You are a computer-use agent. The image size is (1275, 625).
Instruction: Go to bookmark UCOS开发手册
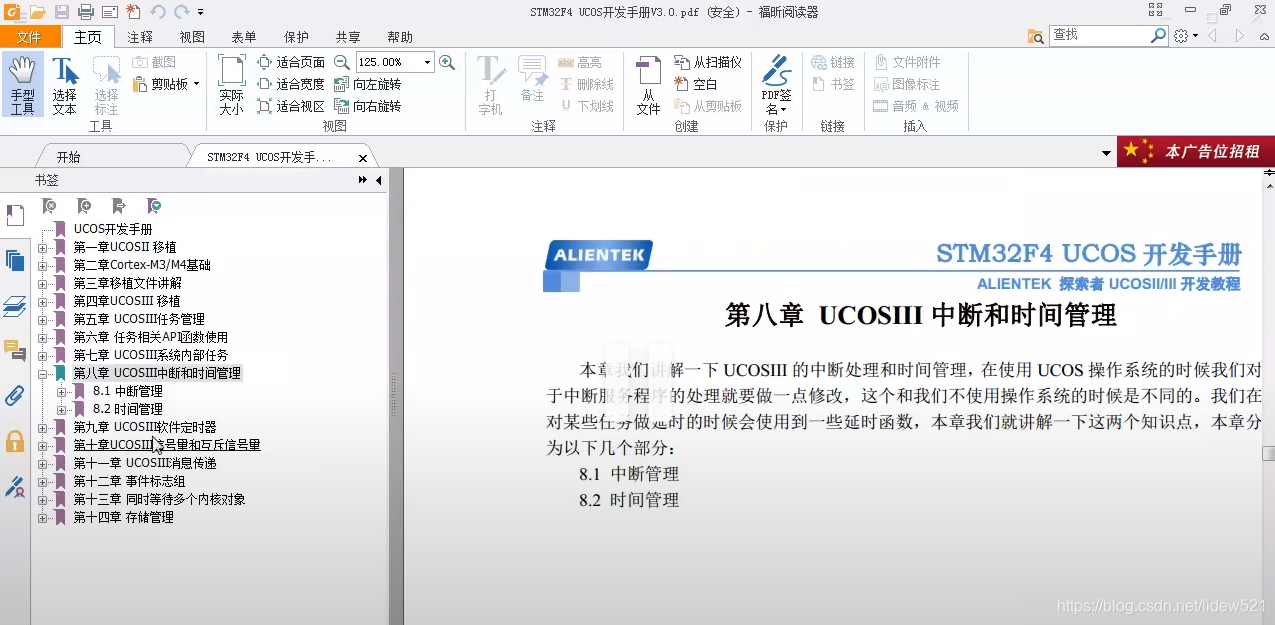click(x=113, y=229)
